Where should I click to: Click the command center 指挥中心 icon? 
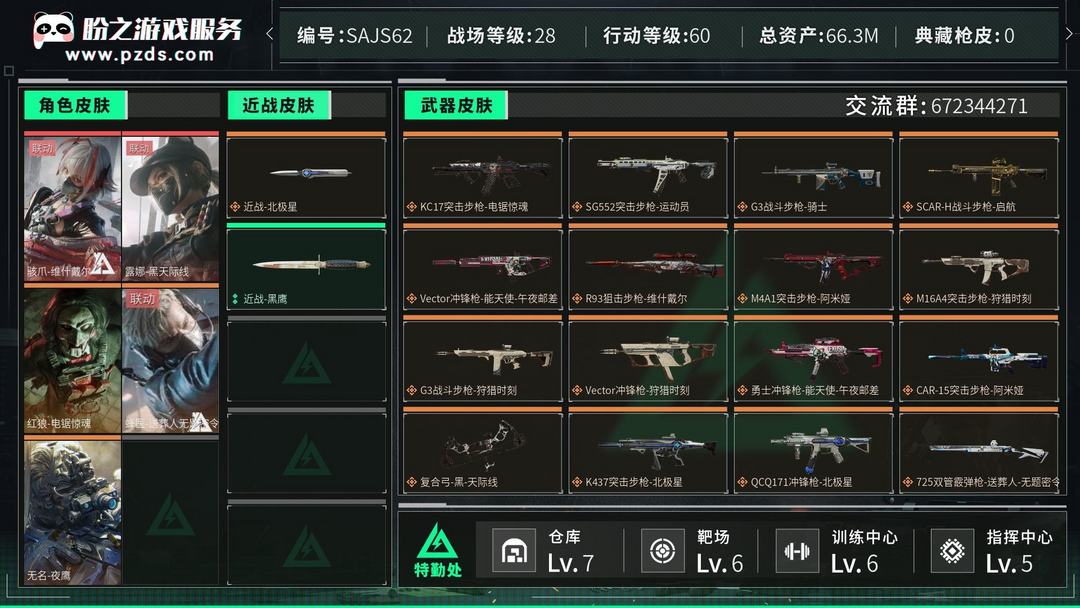pyautogui.click(x=953, y=551)
